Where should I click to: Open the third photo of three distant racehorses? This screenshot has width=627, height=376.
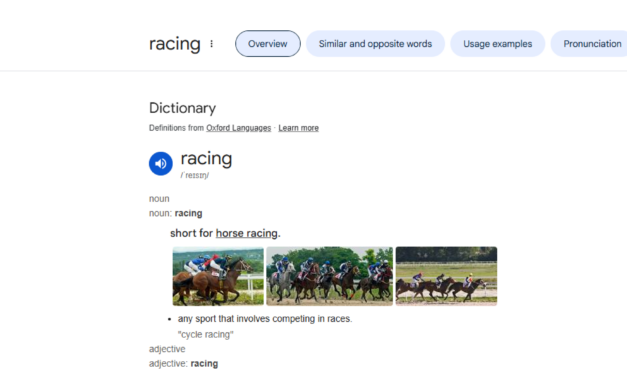click(446, 276)
